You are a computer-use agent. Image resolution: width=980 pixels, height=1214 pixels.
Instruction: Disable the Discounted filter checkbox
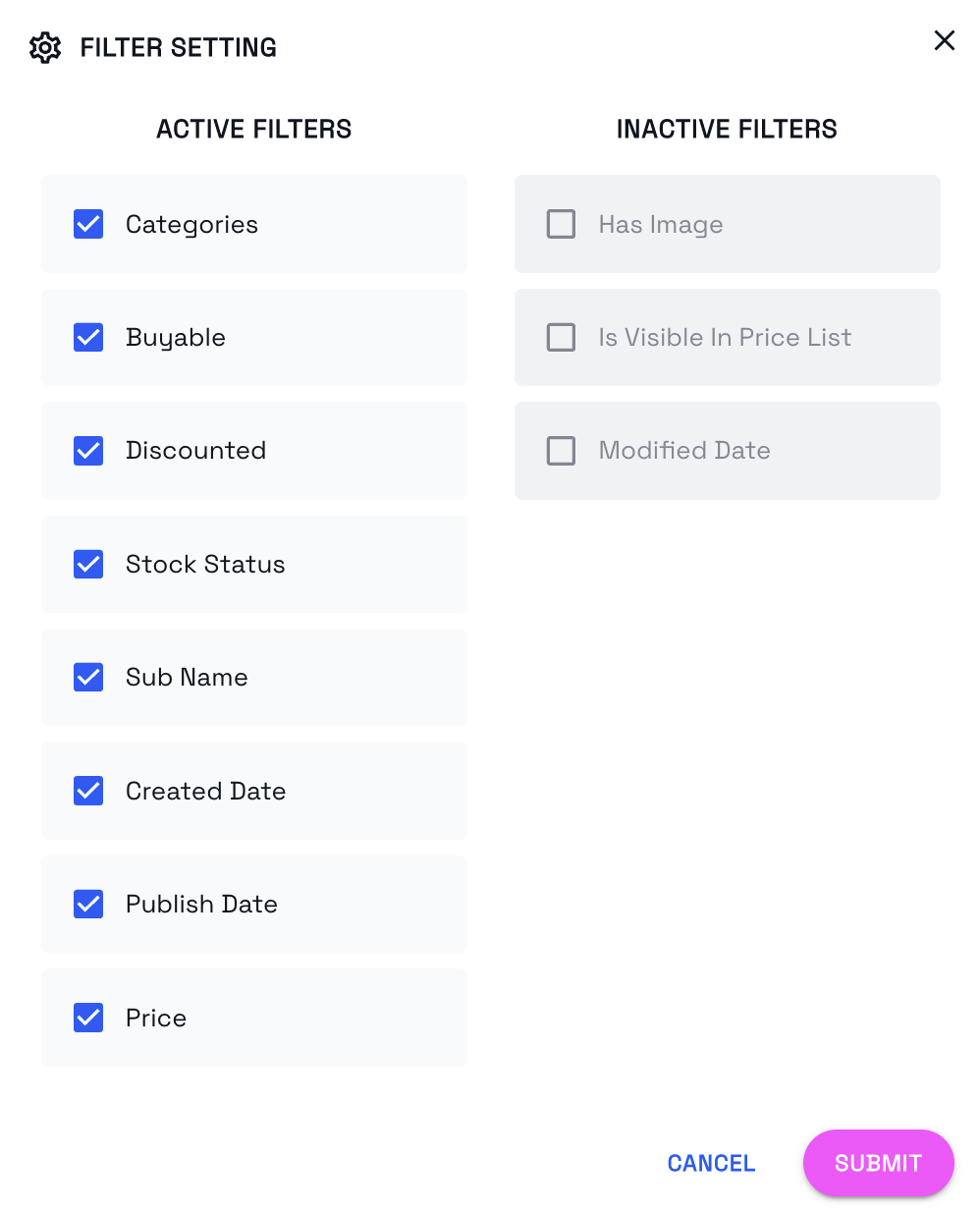point(88,451)
